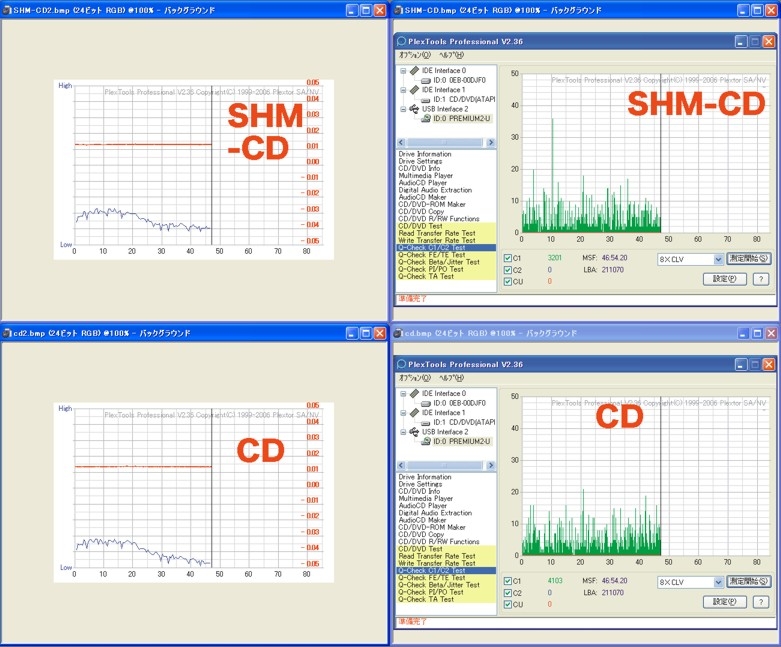
Task: Click PlexTools logo icon in cd.bmp window
Action: 401,364
